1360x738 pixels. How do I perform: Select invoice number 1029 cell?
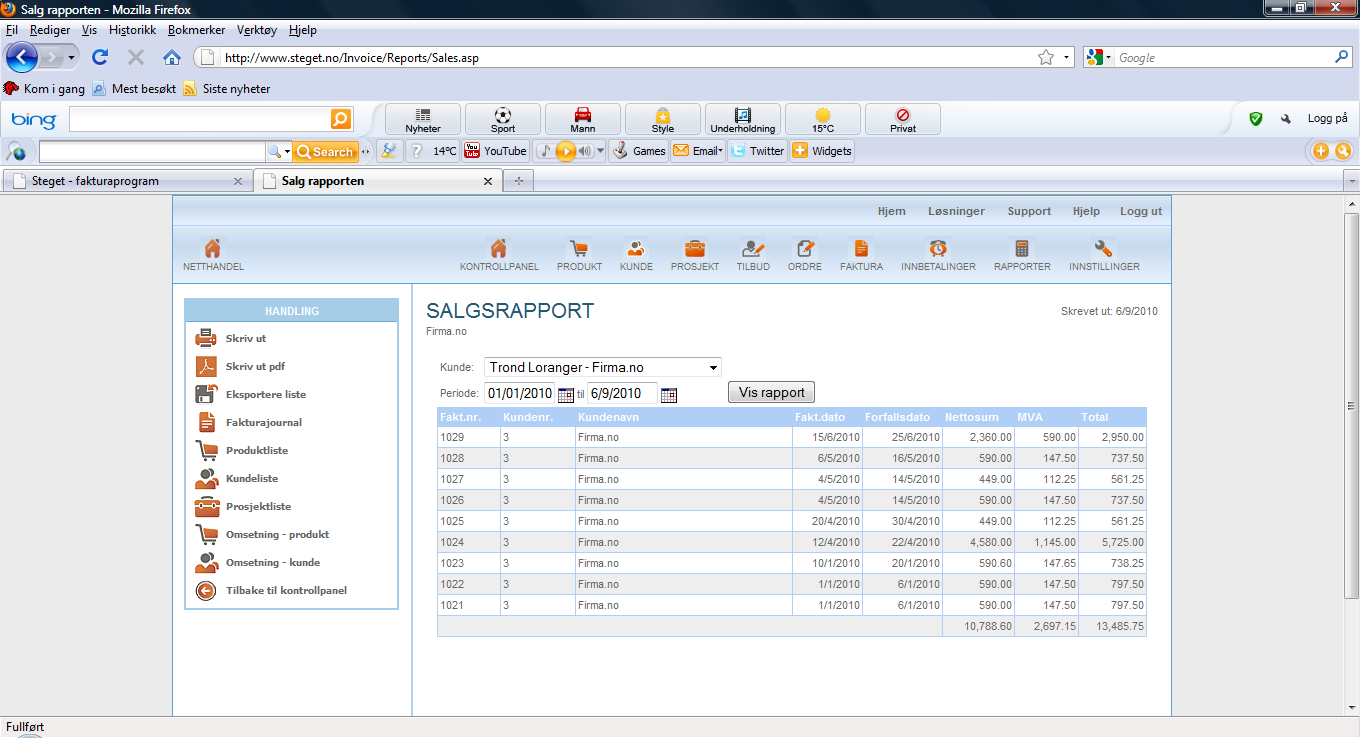click(x=469, y=437)
